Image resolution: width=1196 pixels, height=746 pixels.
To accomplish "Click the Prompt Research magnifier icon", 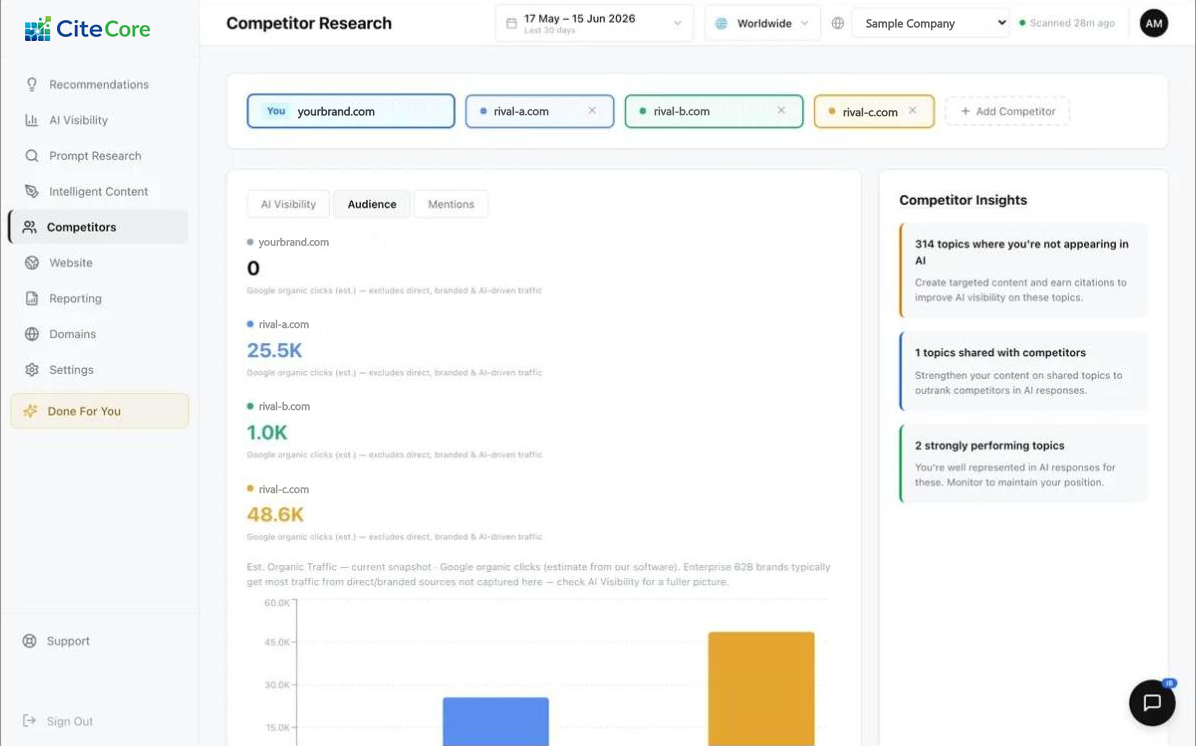I will click(x=31, y=156).
